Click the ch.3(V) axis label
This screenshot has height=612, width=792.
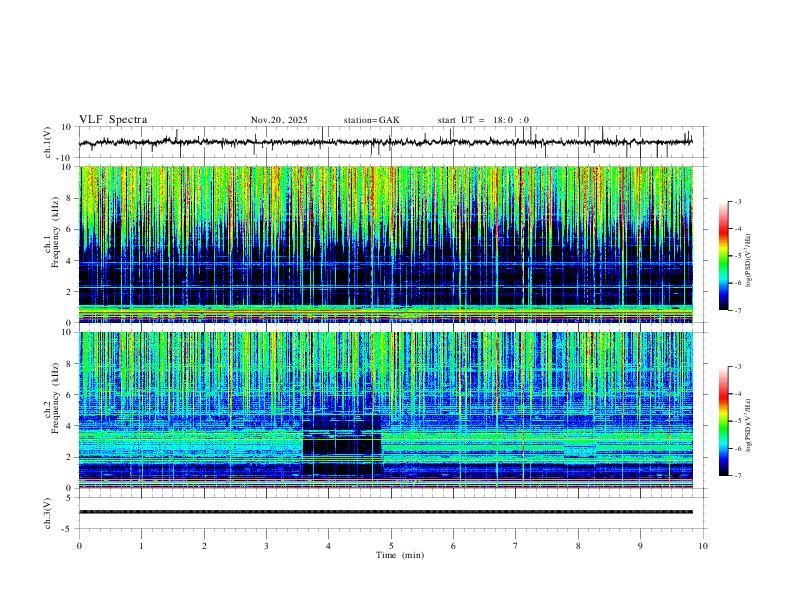(x=48, y=513)
